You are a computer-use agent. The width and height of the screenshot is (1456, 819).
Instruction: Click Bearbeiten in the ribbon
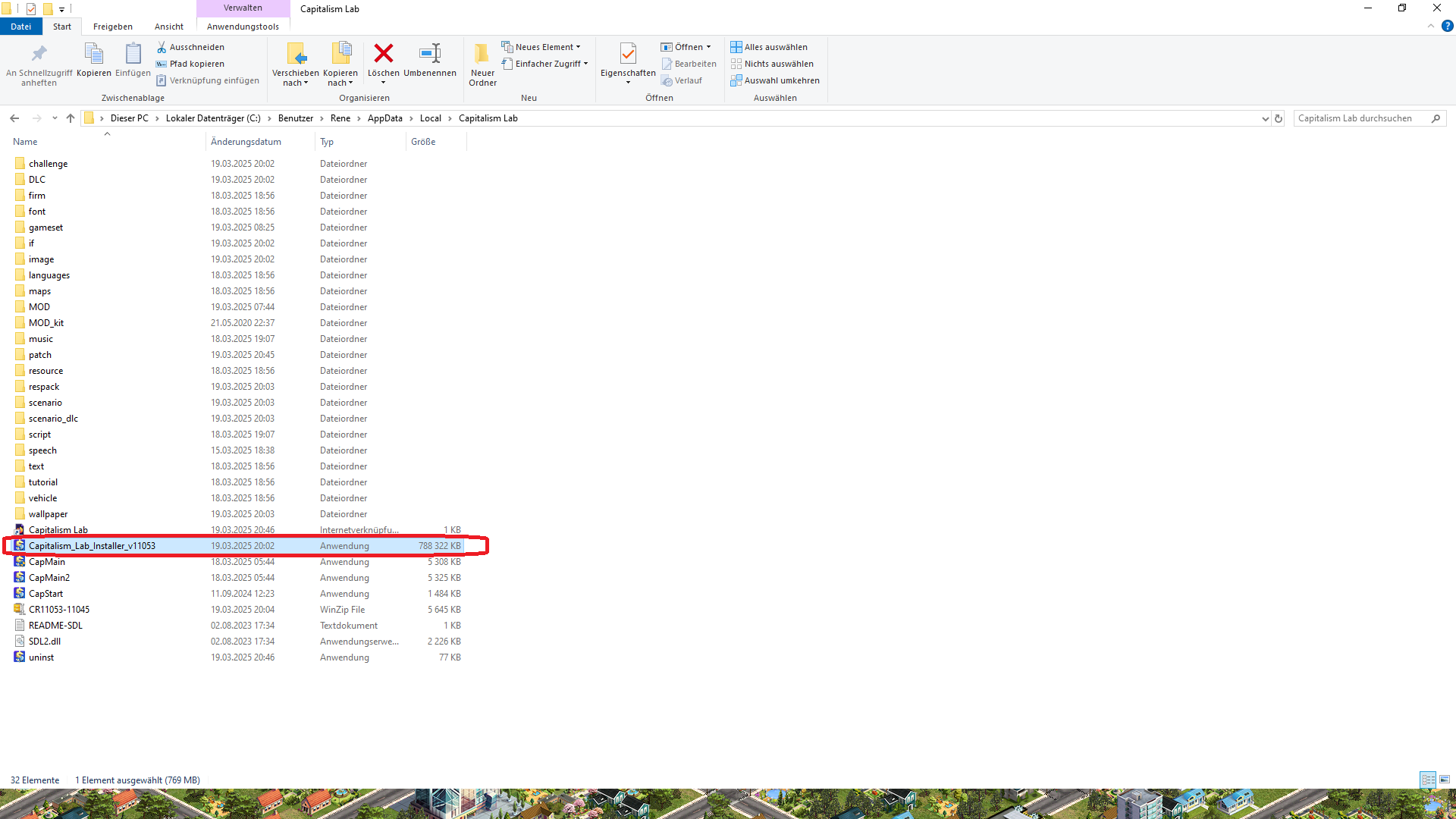689,64
